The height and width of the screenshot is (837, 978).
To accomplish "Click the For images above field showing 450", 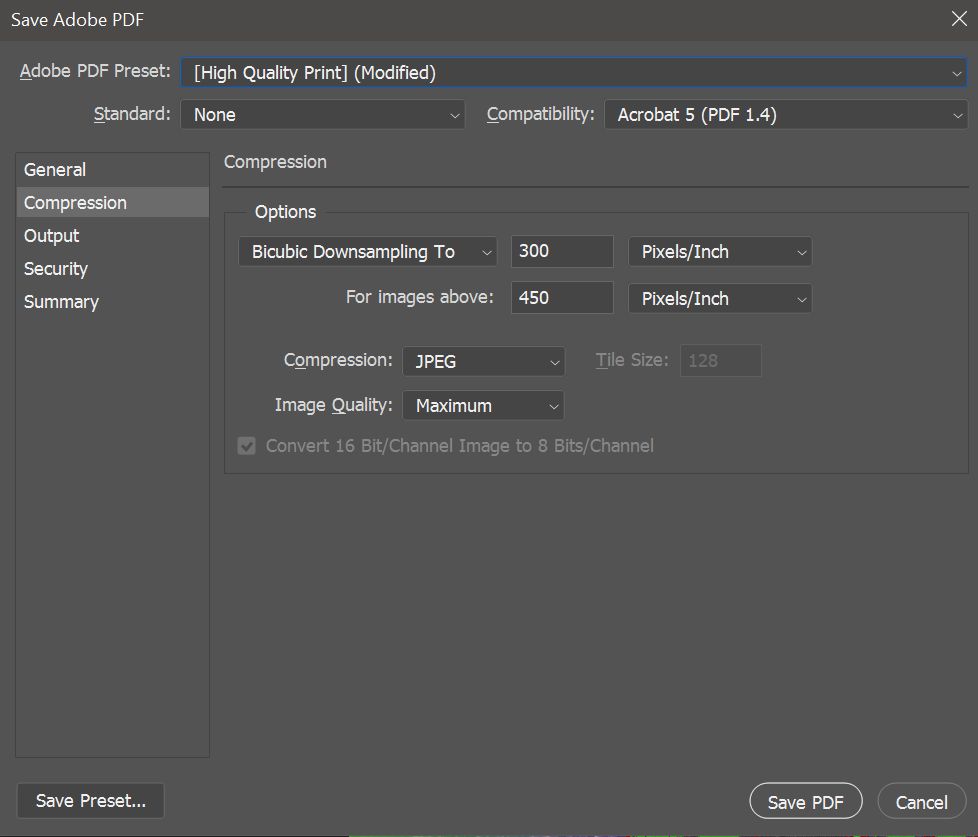I will (x=562, y=298).
